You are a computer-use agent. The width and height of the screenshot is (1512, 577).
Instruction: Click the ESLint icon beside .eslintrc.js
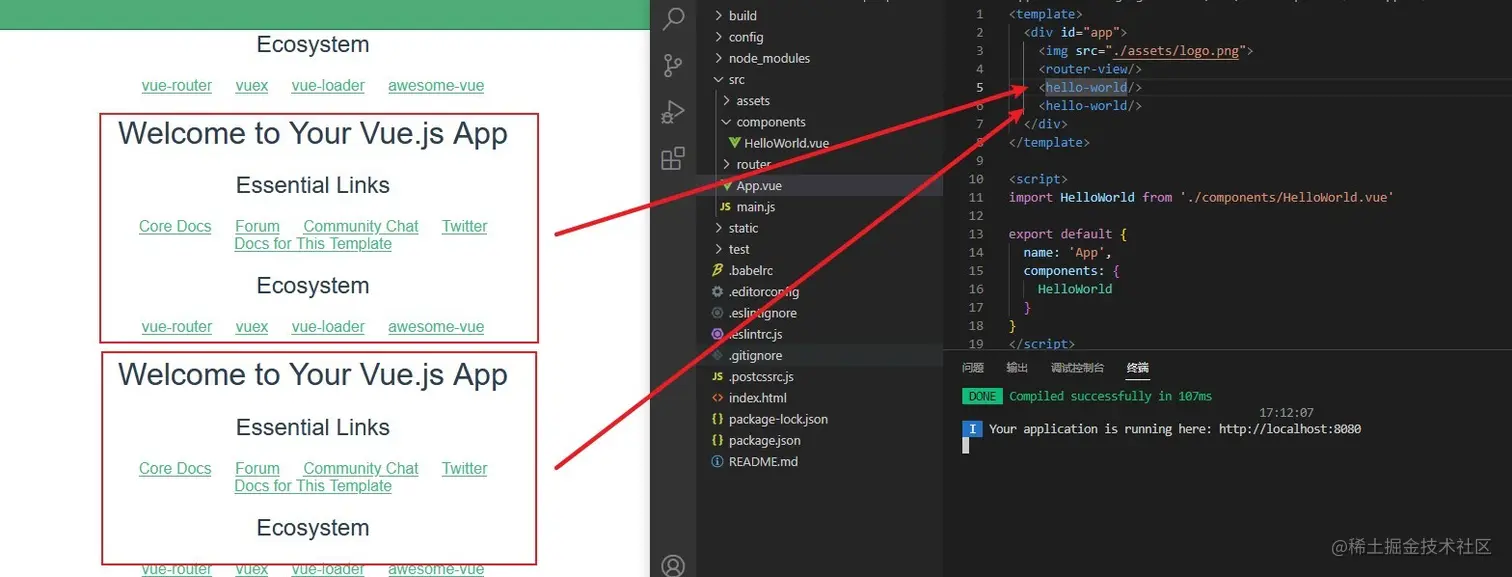pos(717,334)
